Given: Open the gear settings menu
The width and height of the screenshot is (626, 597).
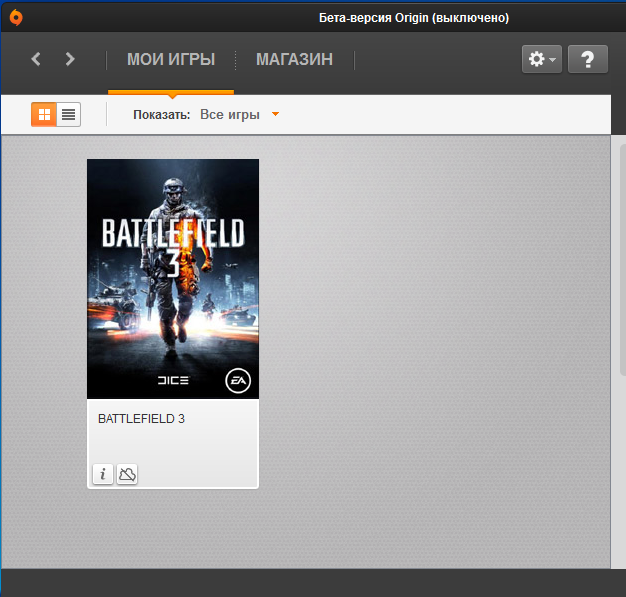Looking at the screenshot, I should (542, 59).
